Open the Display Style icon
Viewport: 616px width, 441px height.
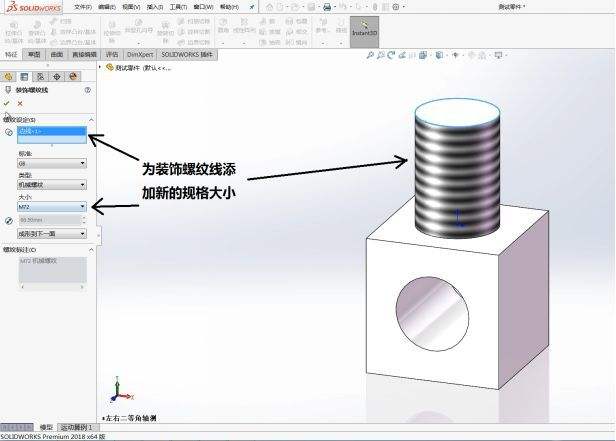click(440, 55)
